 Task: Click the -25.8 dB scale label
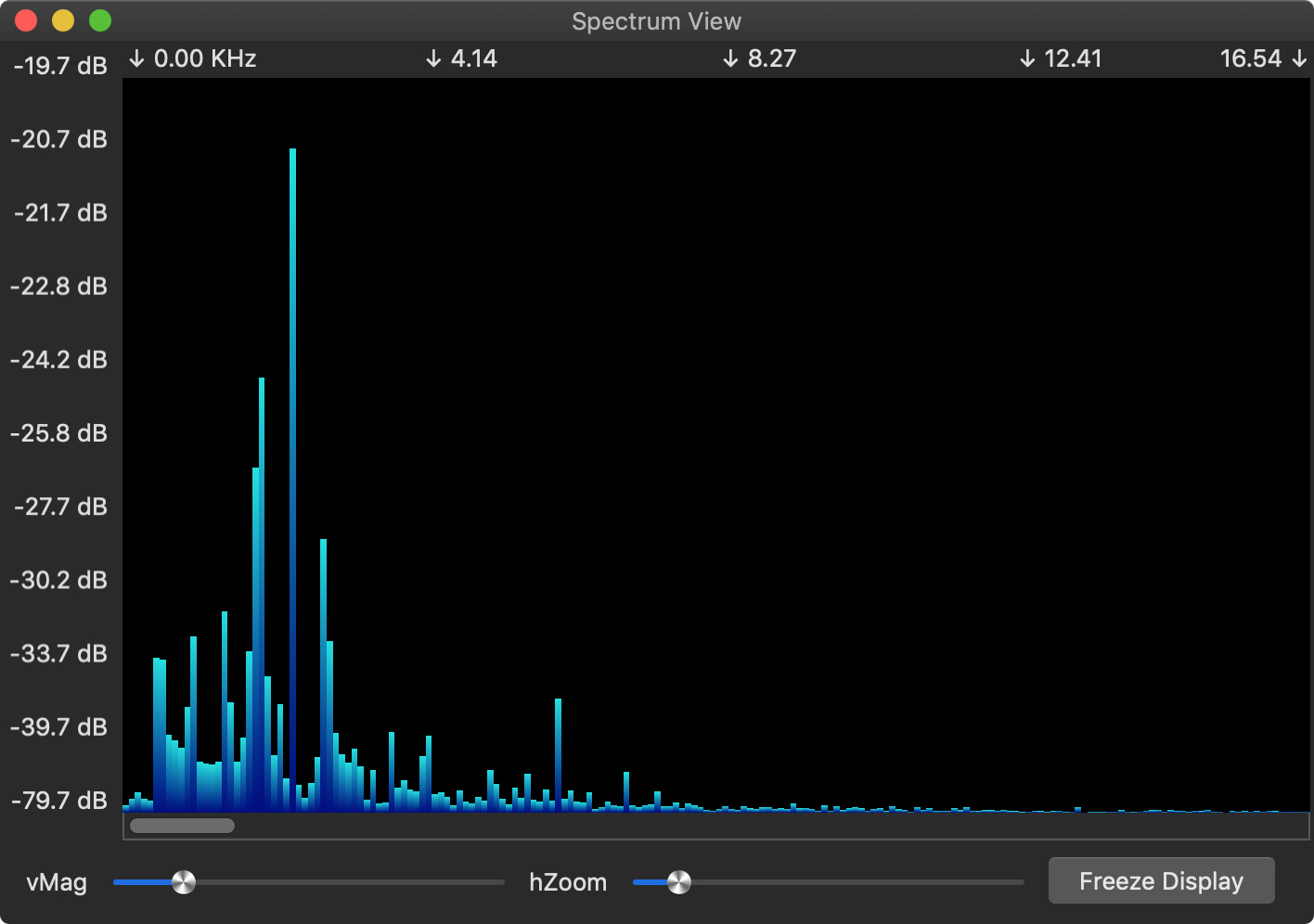click(x=58, y=433)
